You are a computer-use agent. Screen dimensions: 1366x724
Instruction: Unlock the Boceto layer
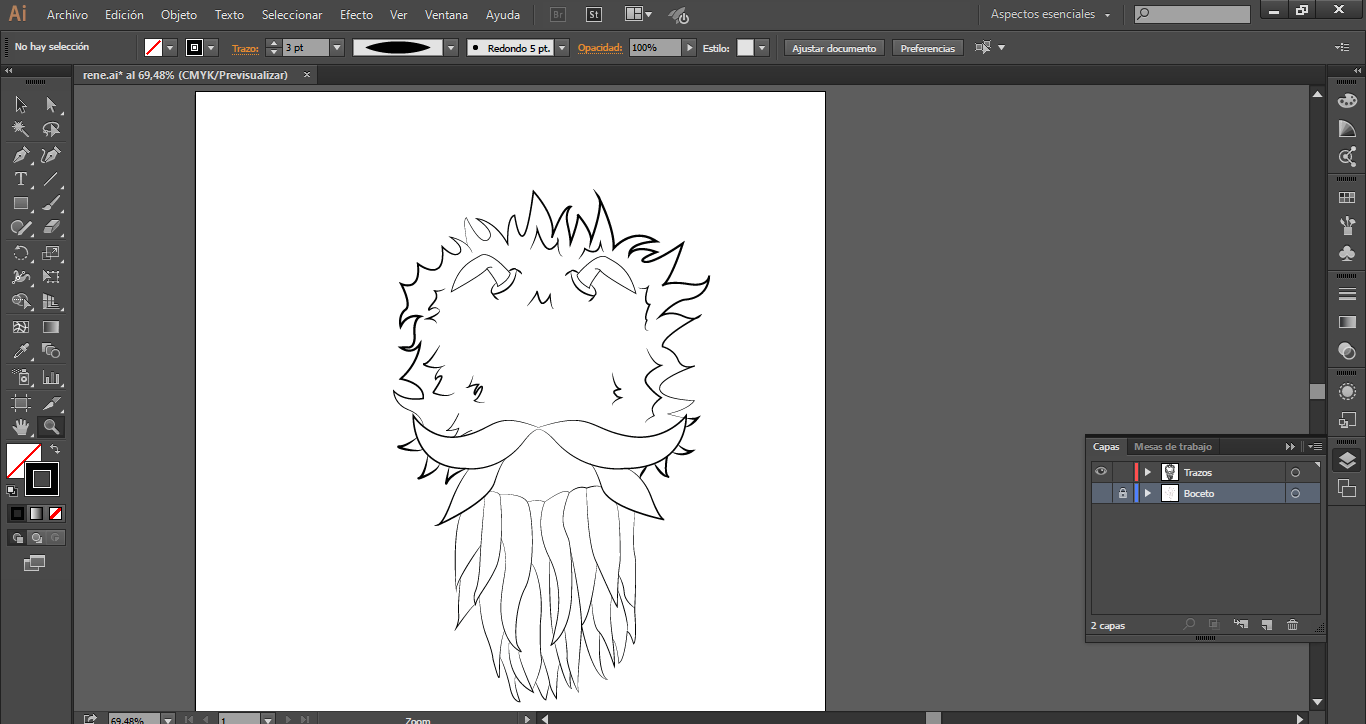[1122, 494]
